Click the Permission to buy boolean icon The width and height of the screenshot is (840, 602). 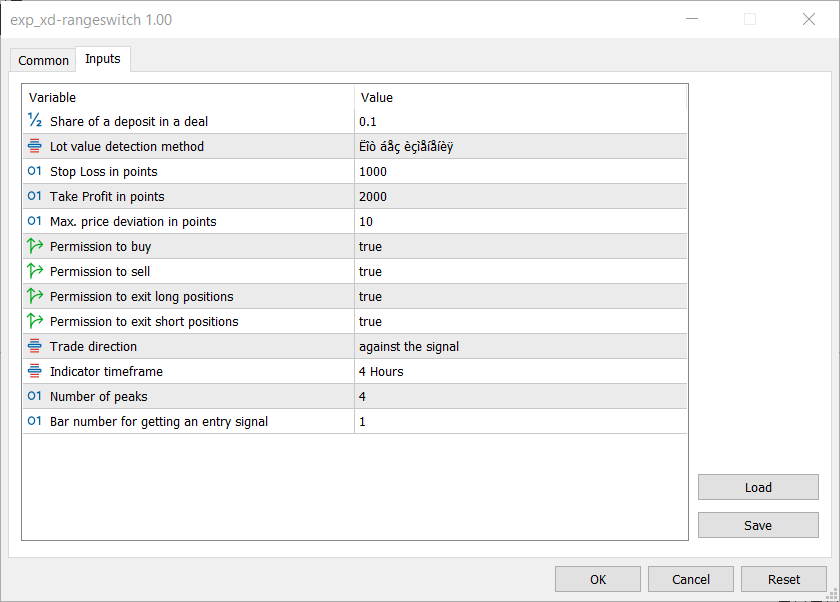(x=35, y=246)
